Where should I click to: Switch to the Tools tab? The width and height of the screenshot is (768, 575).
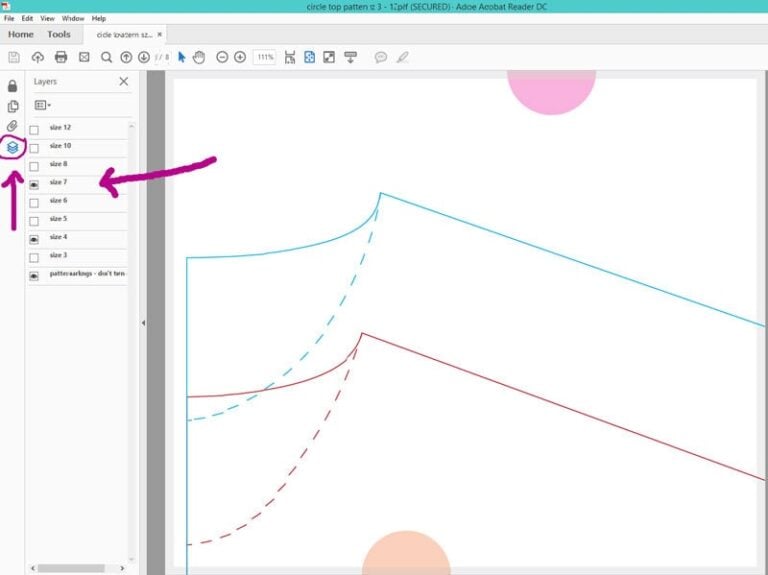[59, 34]
